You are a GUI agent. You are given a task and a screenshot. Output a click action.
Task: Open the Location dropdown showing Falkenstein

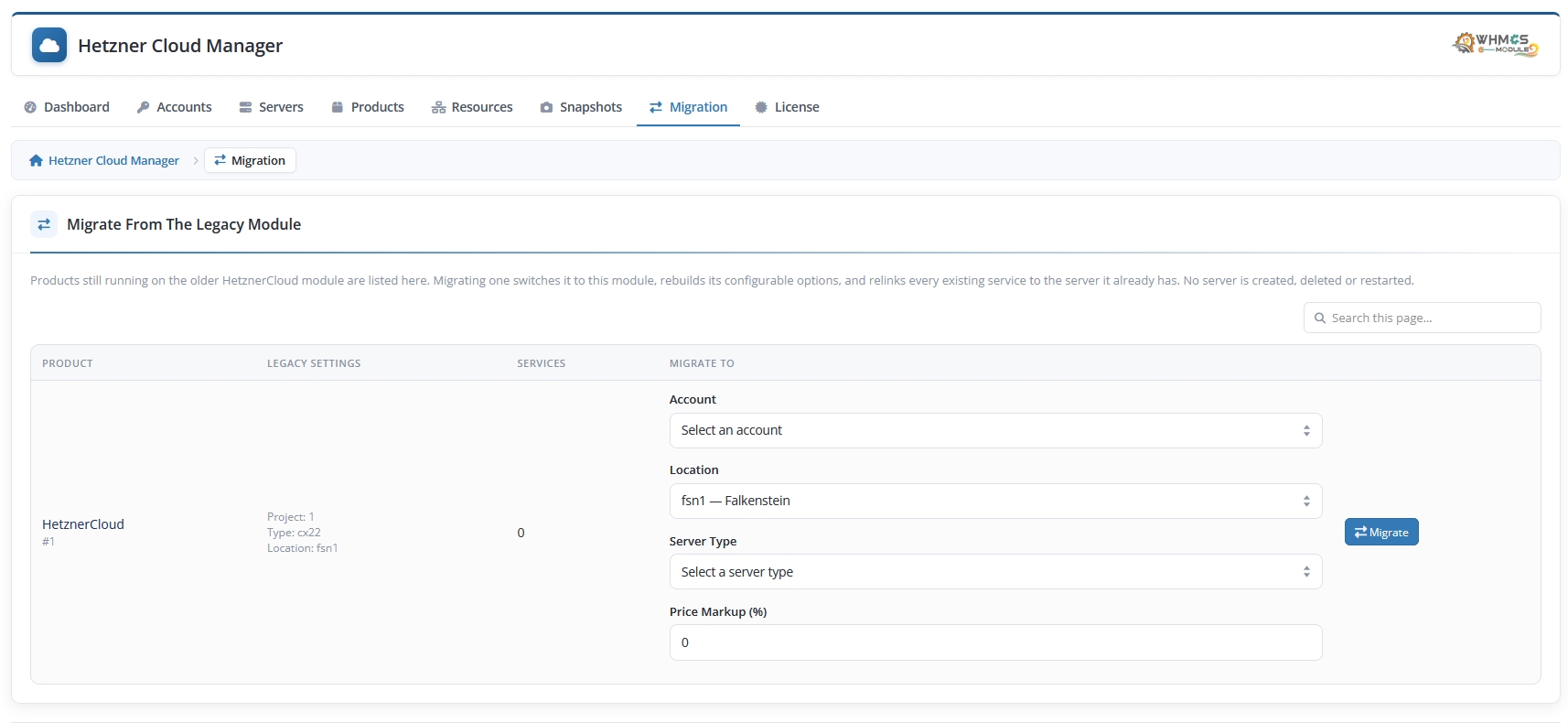pyautogui.click(x=995, y=501)
